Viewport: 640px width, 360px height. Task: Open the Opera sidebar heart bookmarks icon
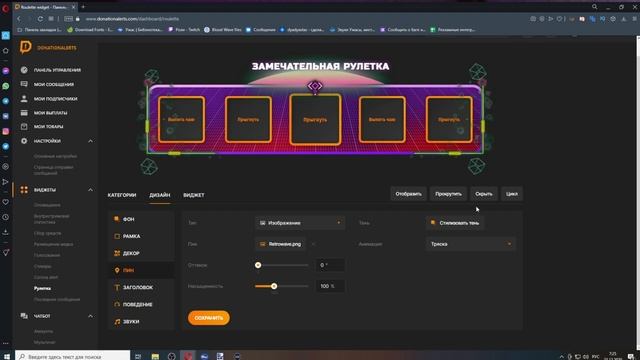pyautogui.click(x=5, y=202)
